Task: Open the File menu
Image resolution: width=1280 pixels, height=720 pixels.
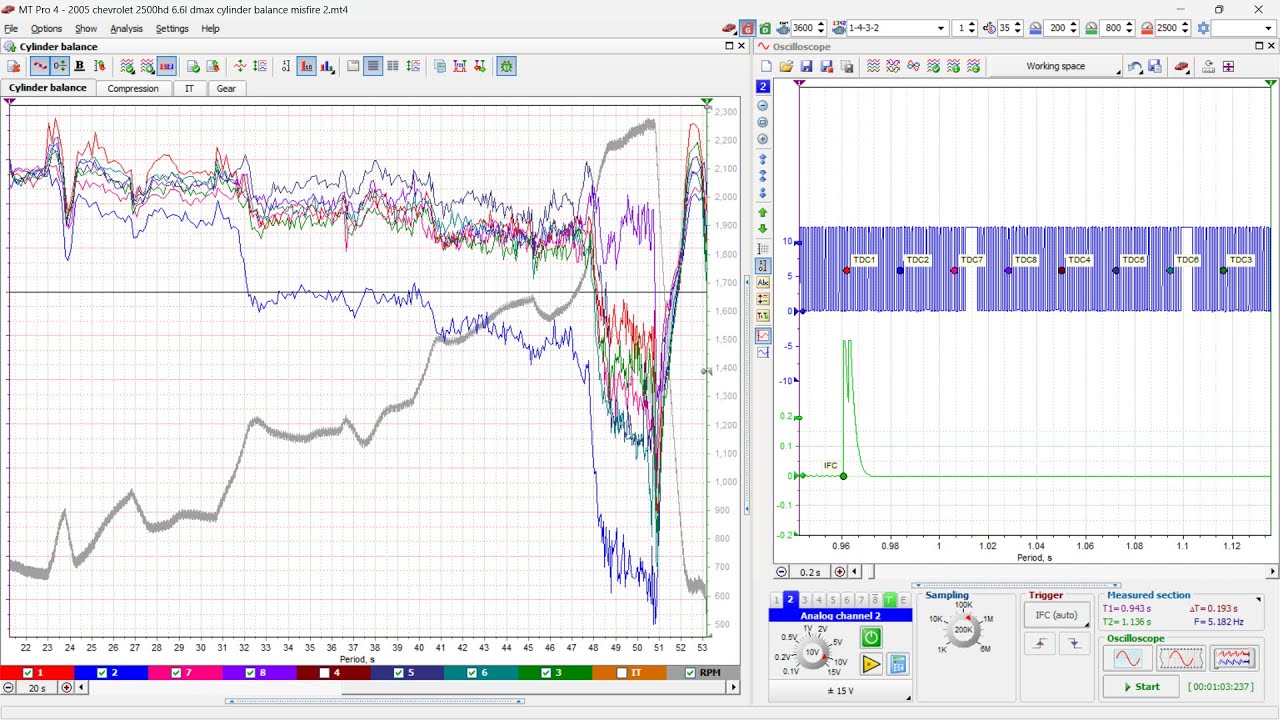Action: (x=11, y=29)
